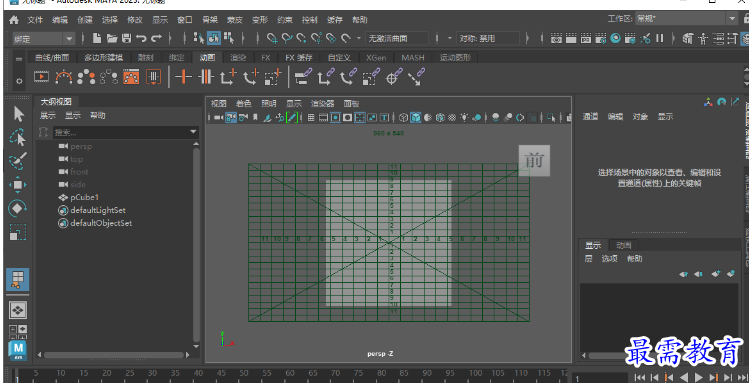This screenshot has height=383, width=749.
Task: Activate the Move tool in toolbox
Action: pos(18,185)
